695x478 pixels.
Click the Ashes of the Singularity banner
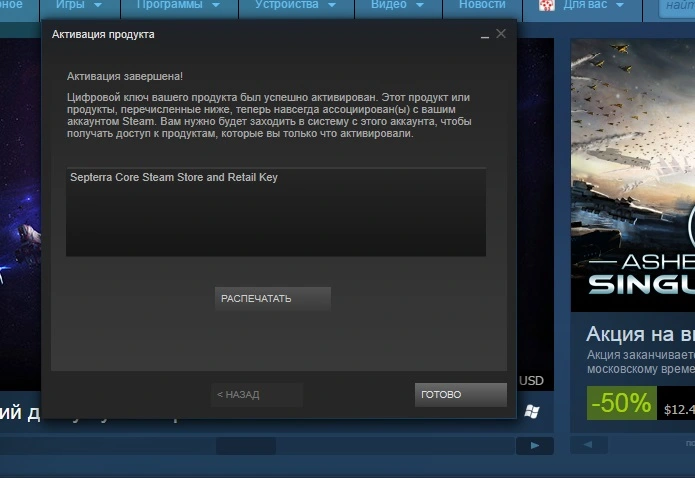pos(633,175)
